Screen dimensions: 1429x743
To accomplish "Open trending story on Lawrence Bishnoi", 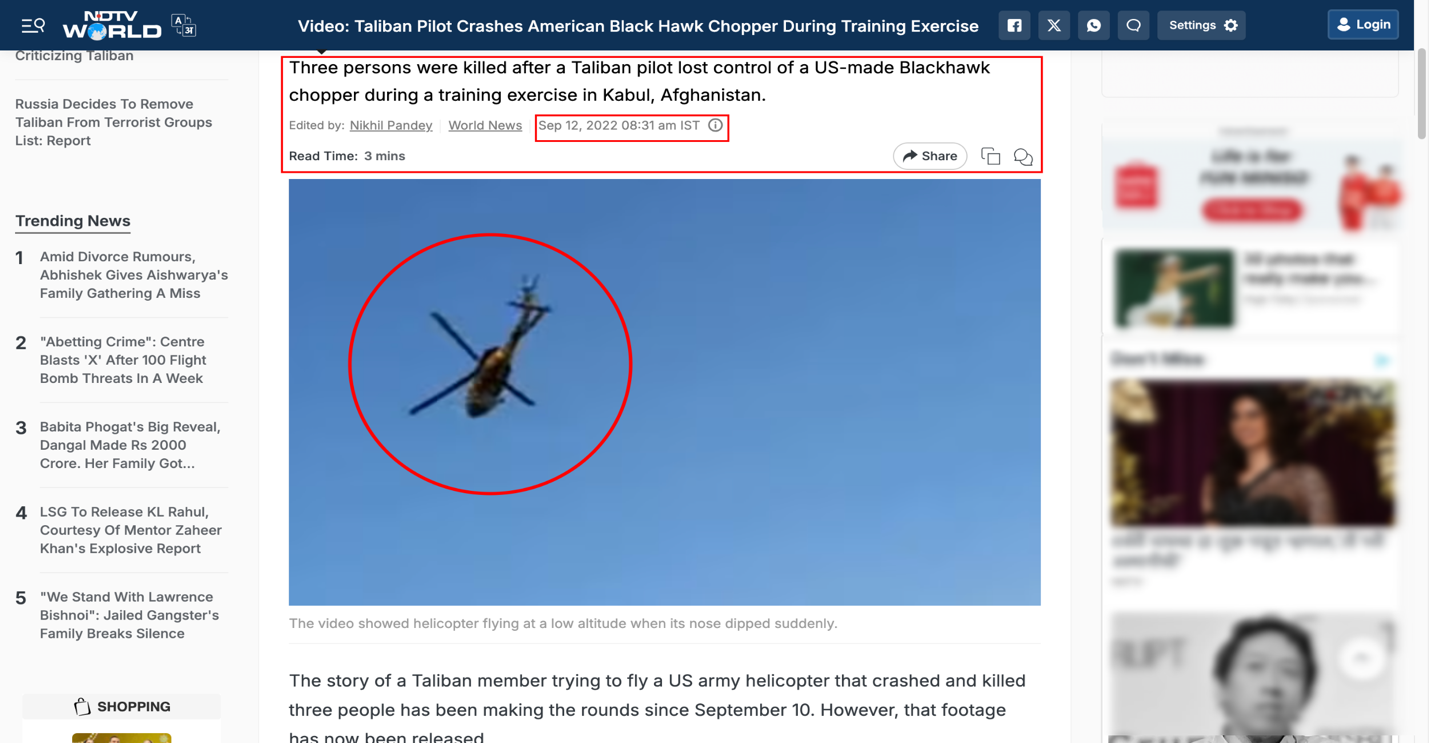I will [130, 615].
